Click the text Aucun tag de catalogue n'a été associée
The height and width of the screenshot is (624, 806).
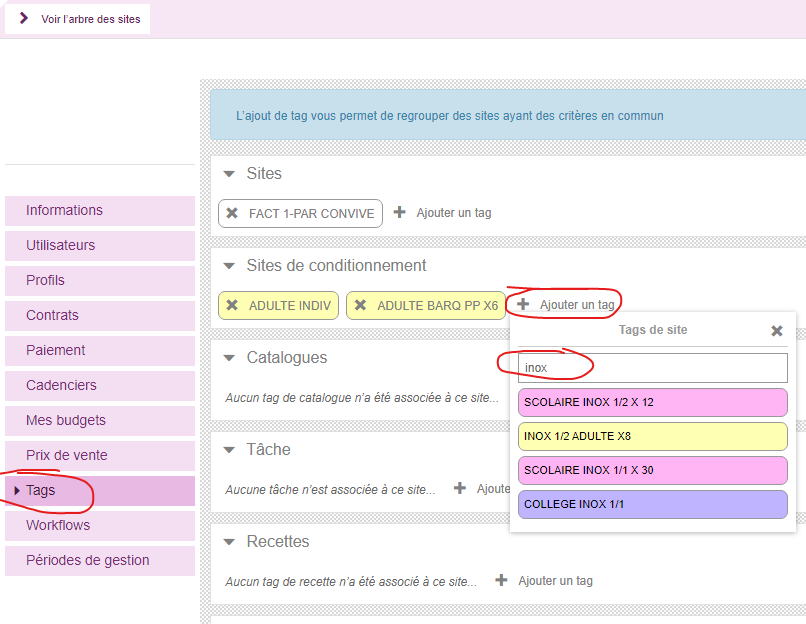[x=362, y=397]
